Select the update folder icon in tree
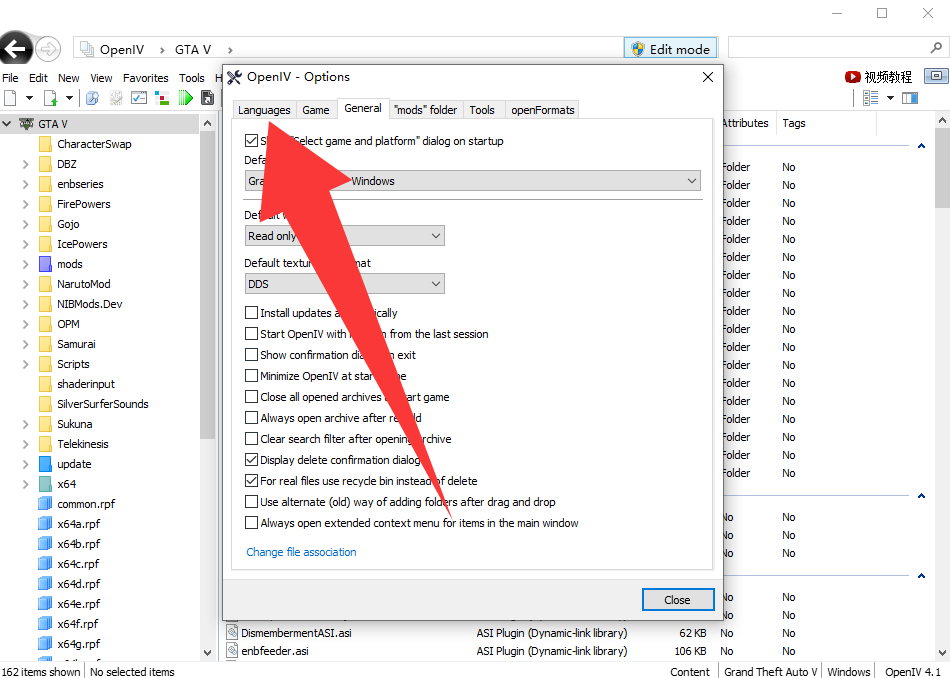The image size is (950, 678). click(45, 464)
